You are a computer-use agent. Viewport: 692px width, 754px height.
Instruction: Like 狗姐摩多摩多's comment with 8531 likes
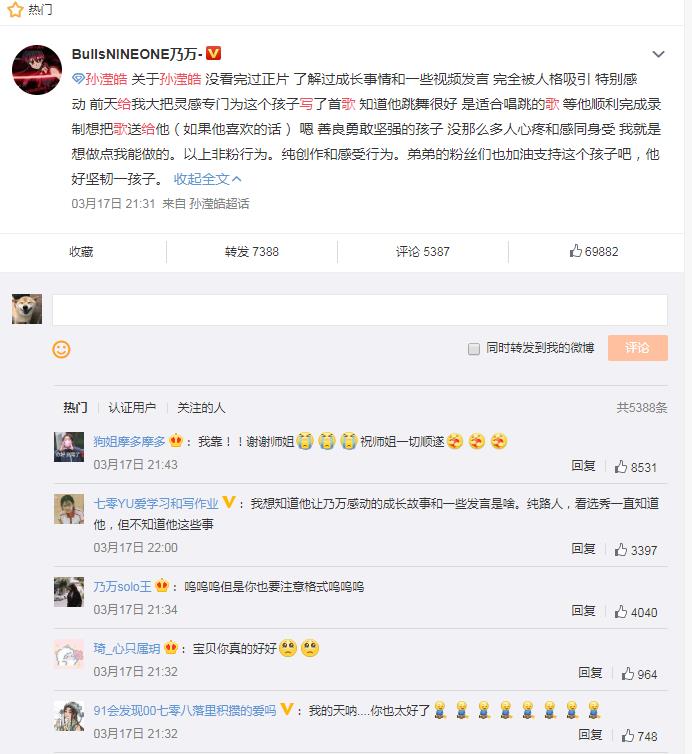coord(635,467)
